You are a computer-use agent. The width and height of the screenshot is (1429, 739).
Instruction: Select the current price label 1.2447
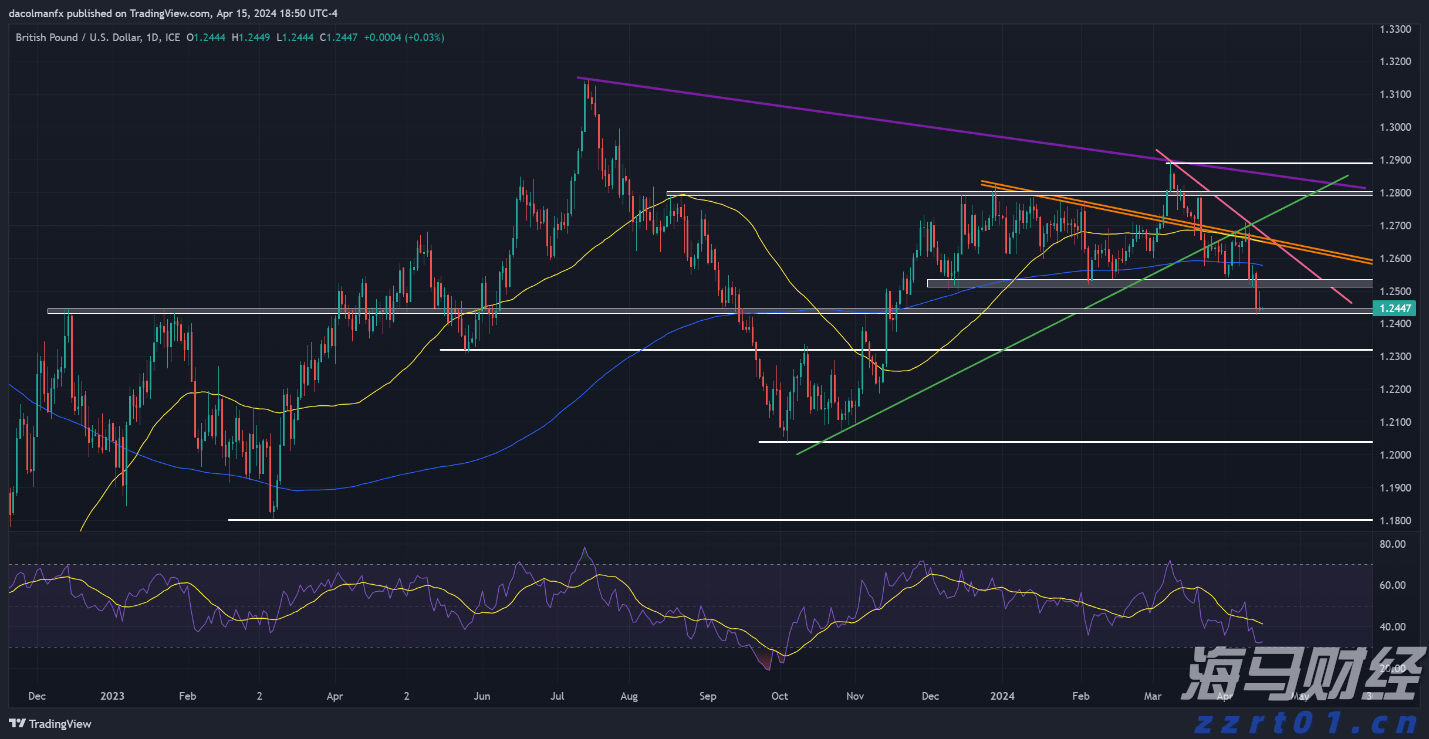[1395, 309]
